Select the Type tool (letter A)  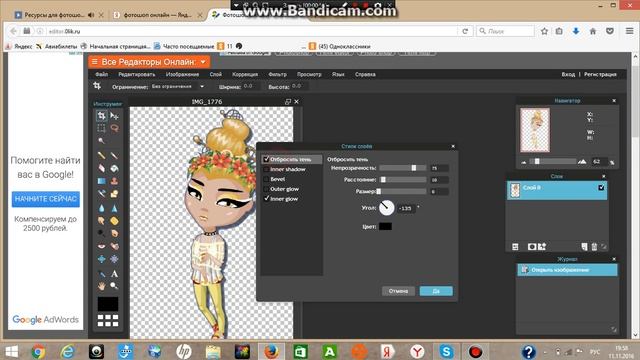click(114, 273)
